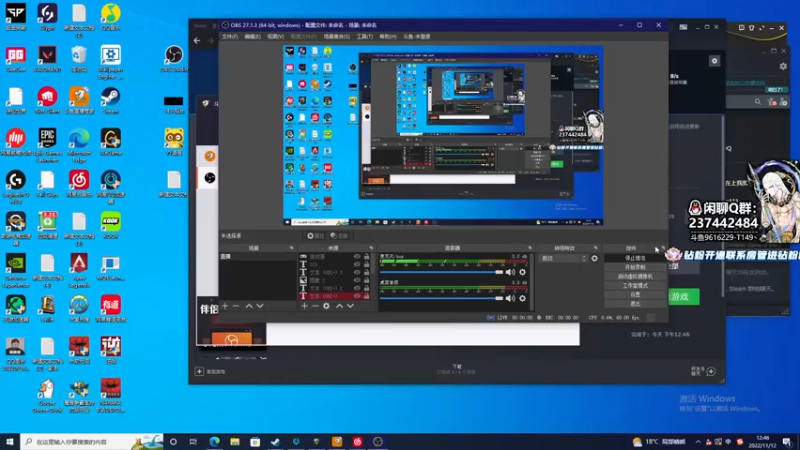Click the 停止推流 button
The height and width of the screenshot is (450, 800).
pos(635,258)
